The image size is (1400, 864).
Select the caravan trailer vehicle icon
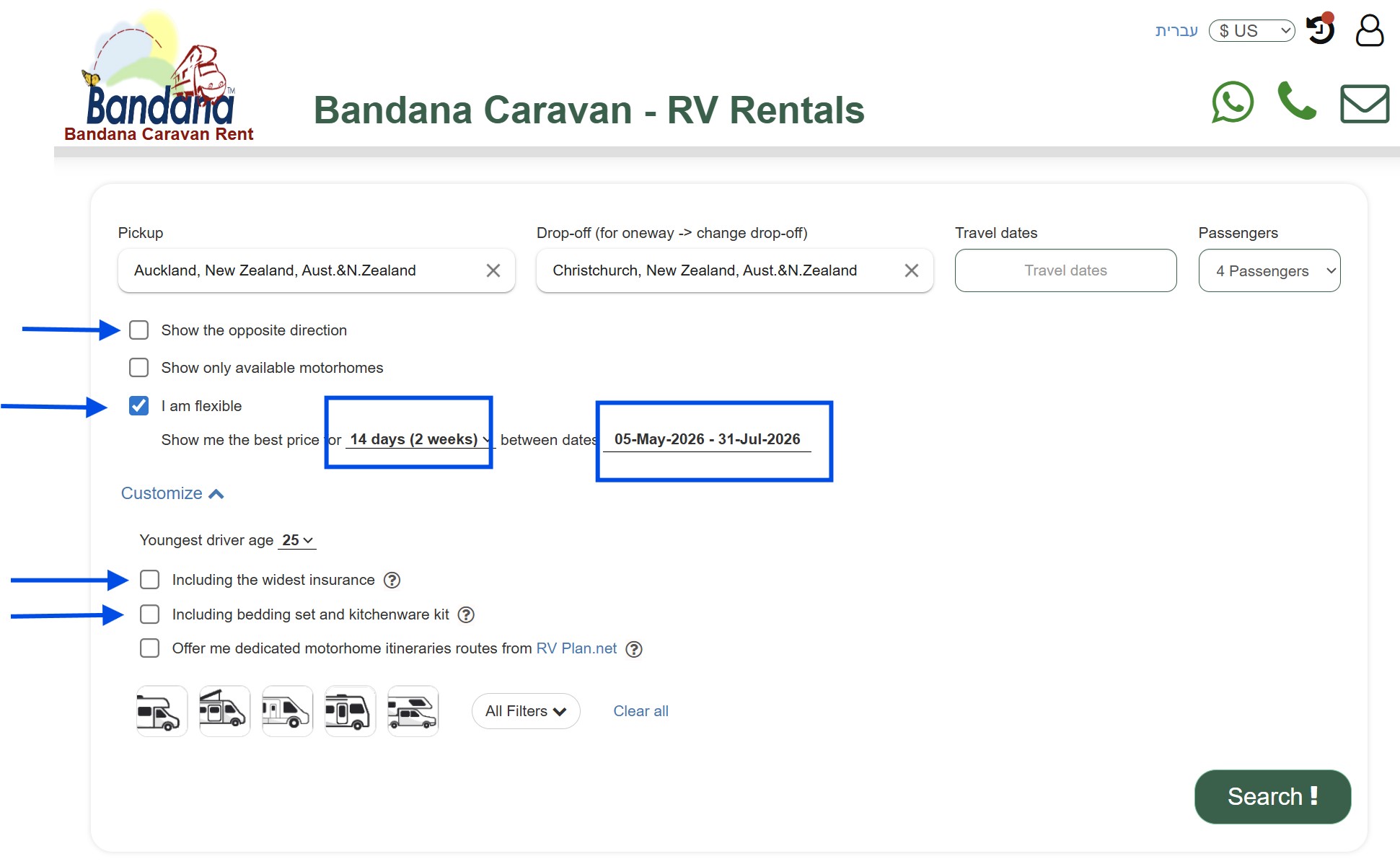pyautogui.click(x=350, y=710)
